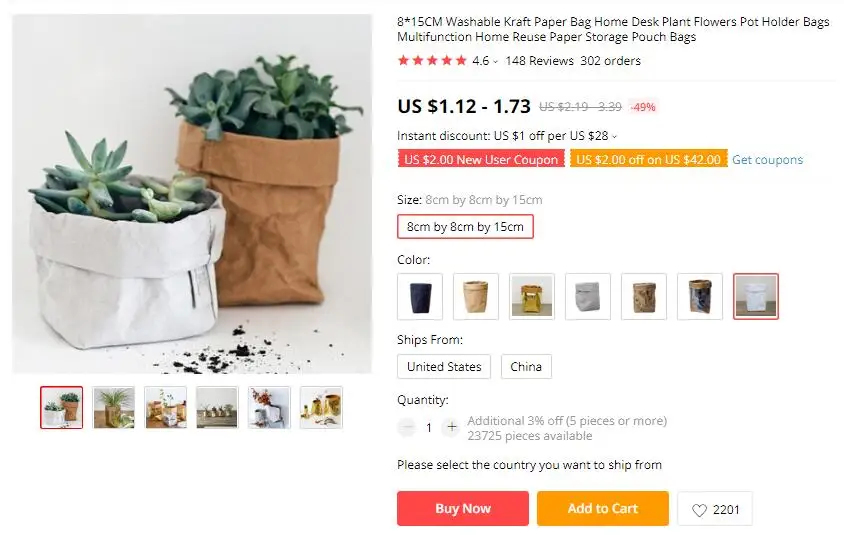Click the Get coupons link

click(x=768, y=160)
